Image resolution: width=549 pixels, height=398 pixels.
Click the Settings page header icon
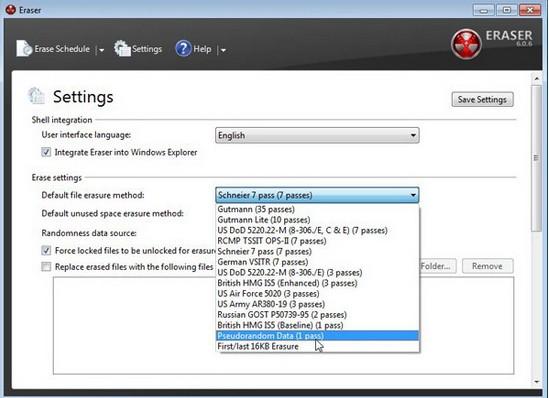37,96
